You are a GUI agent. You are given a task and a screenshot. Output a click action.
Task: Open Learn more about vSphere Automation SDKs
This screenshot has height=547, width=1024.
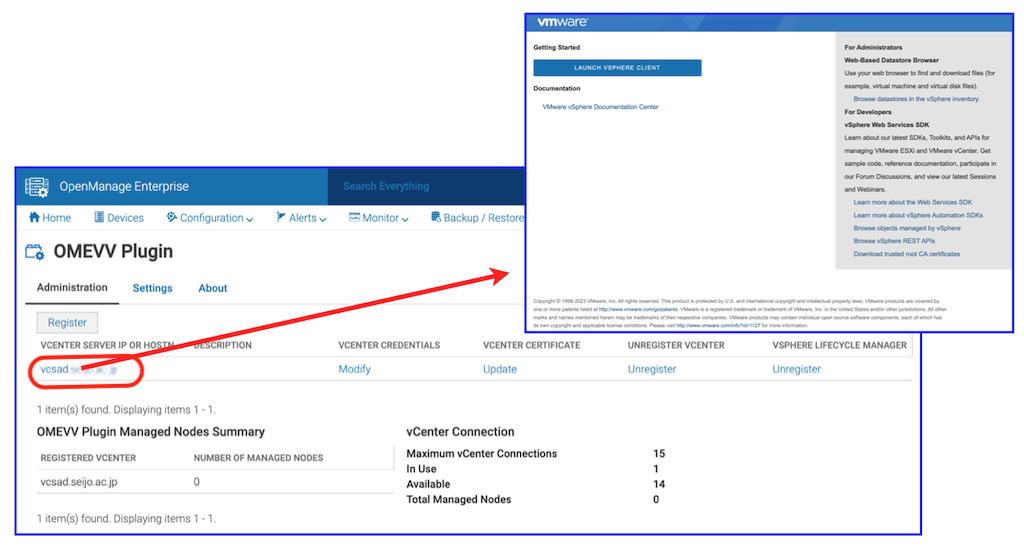pos(918,215)
